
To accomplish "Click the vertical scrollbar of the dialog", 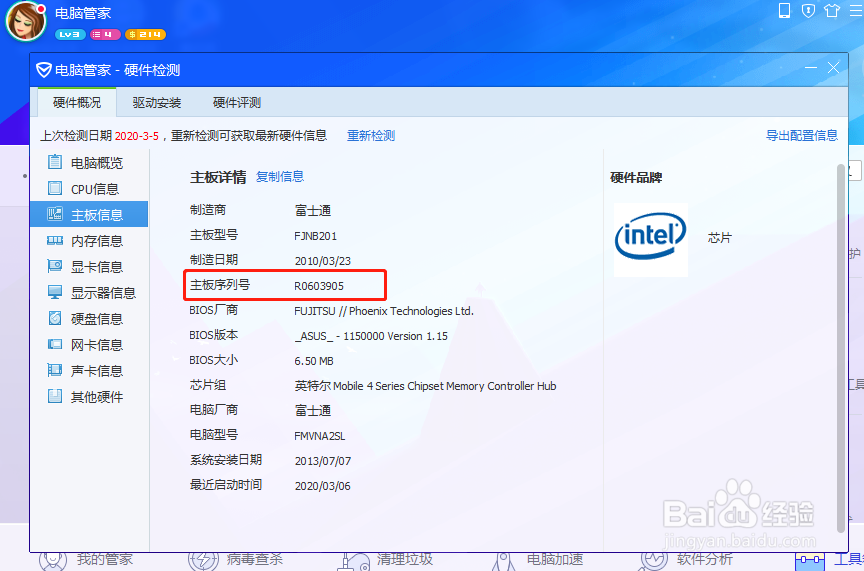I will point(841,348).
